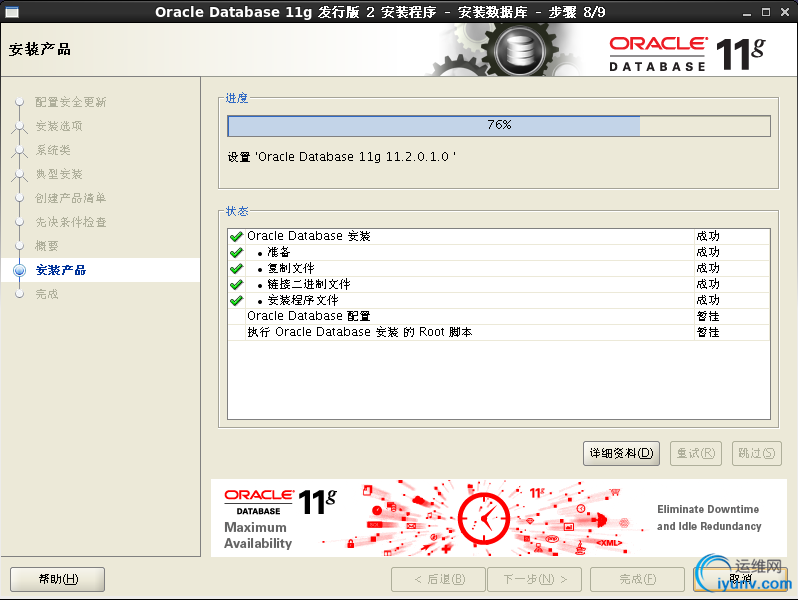Open the window menu icon in title bar
This screenshot has height=600, width=798.
point(12,12)
